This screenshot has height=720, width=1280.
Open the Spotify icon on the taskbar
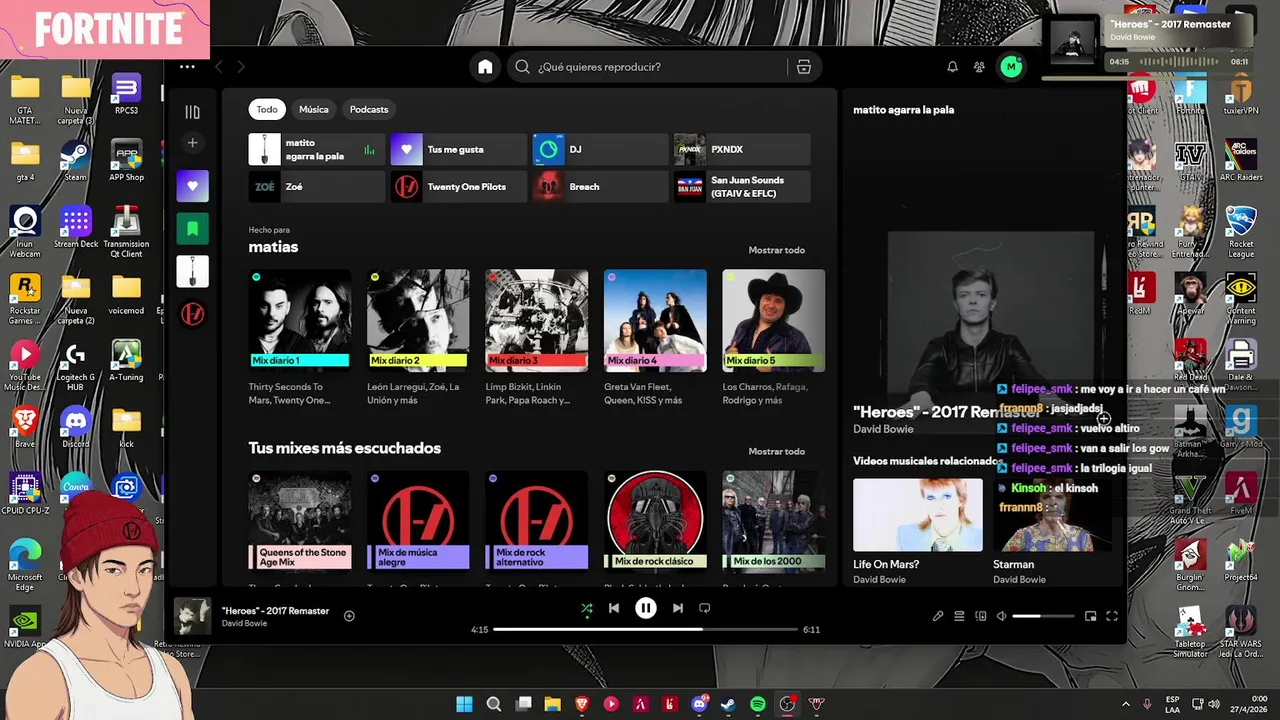click(758, 704)
